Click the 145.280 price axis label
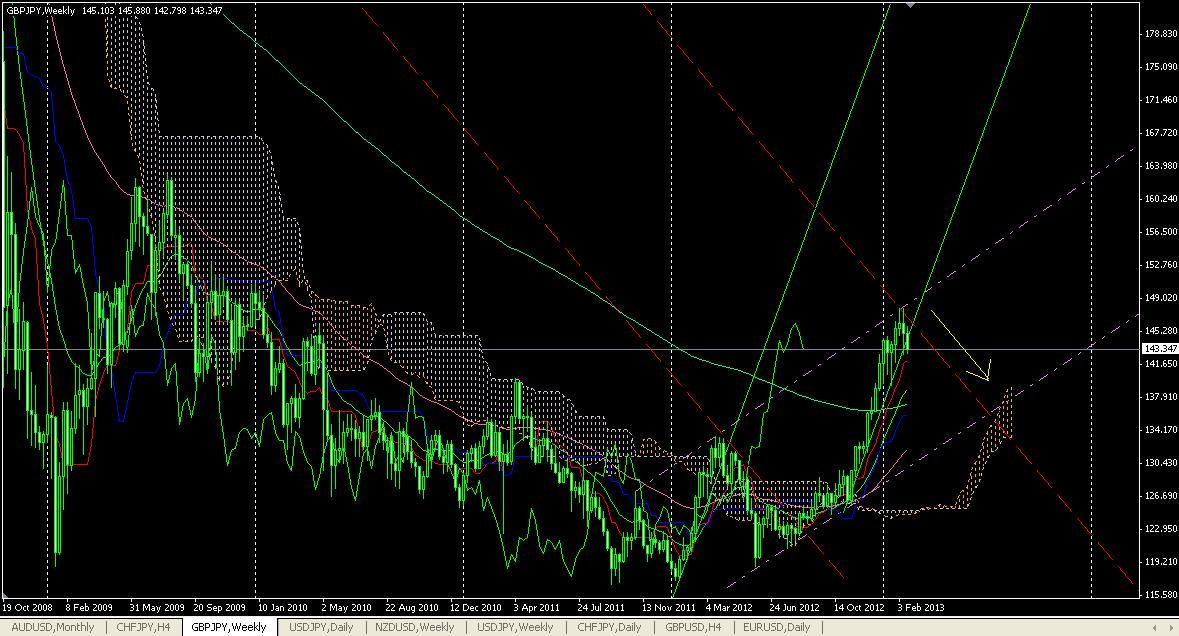Viewport: 1179px width, 636px height. pyautogui.click(x=1161, y=331)
